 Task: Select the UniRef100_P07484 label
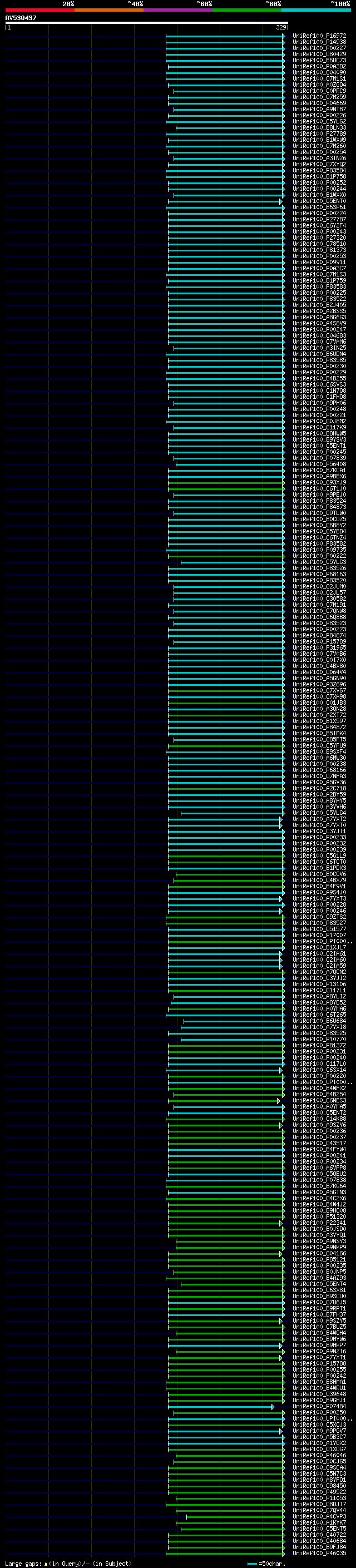point(319,1407)
